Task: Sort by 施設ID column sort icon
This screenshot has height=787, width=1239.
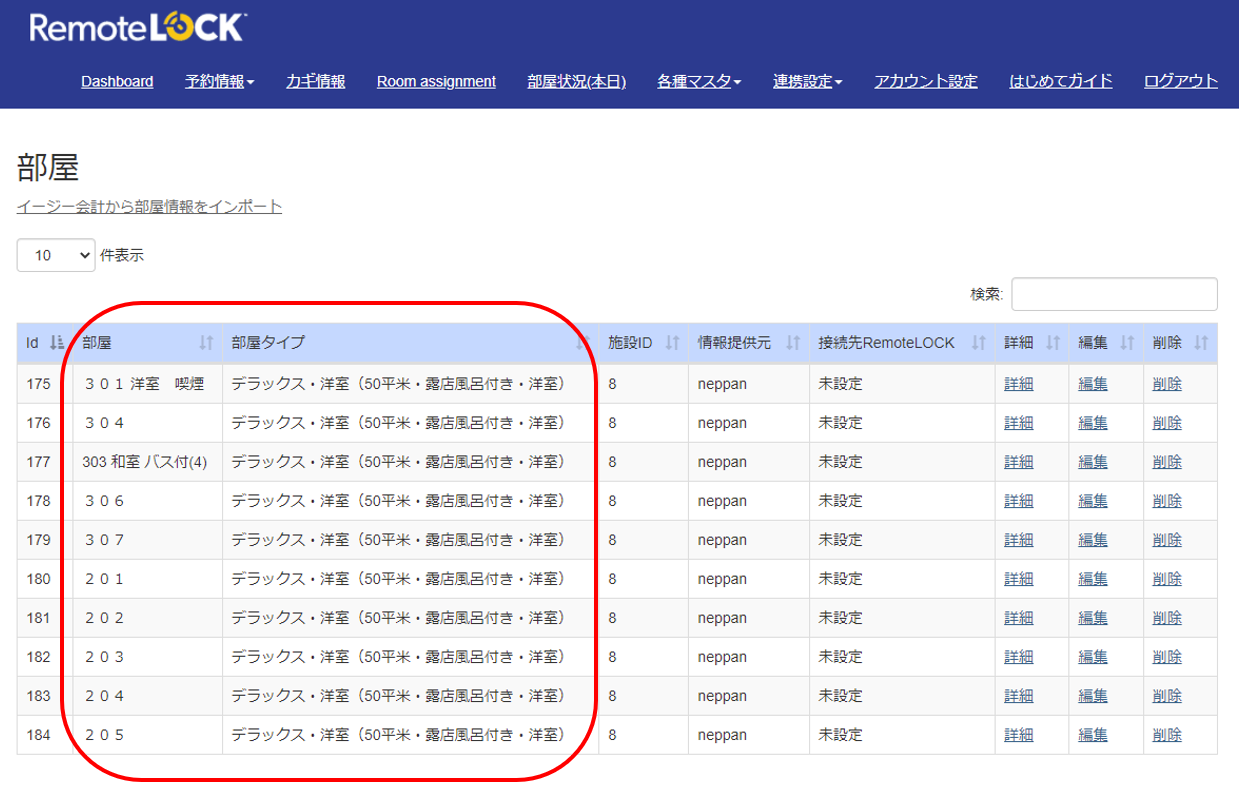Action: pyautogui.click(x=672, y=343)
